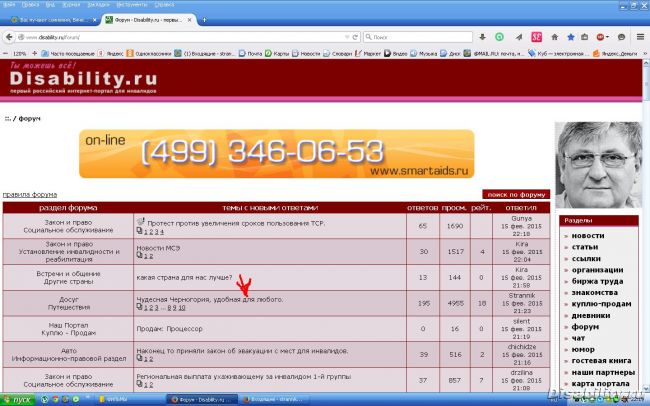Open the topic Новости МСЭ
The width and height of the screenshot is (650, 406).
point(158,248)
